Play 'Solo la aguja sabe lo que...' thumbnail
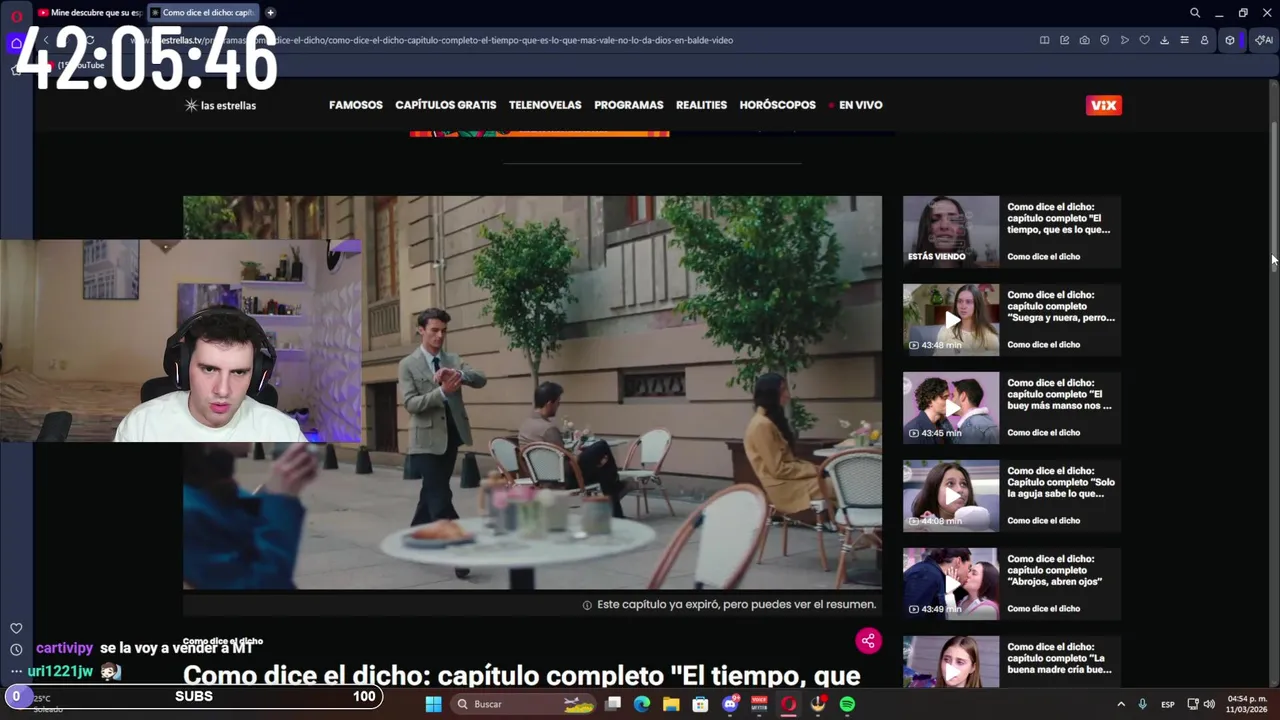This screenshot has width=1280, height=720. (951, 496)
